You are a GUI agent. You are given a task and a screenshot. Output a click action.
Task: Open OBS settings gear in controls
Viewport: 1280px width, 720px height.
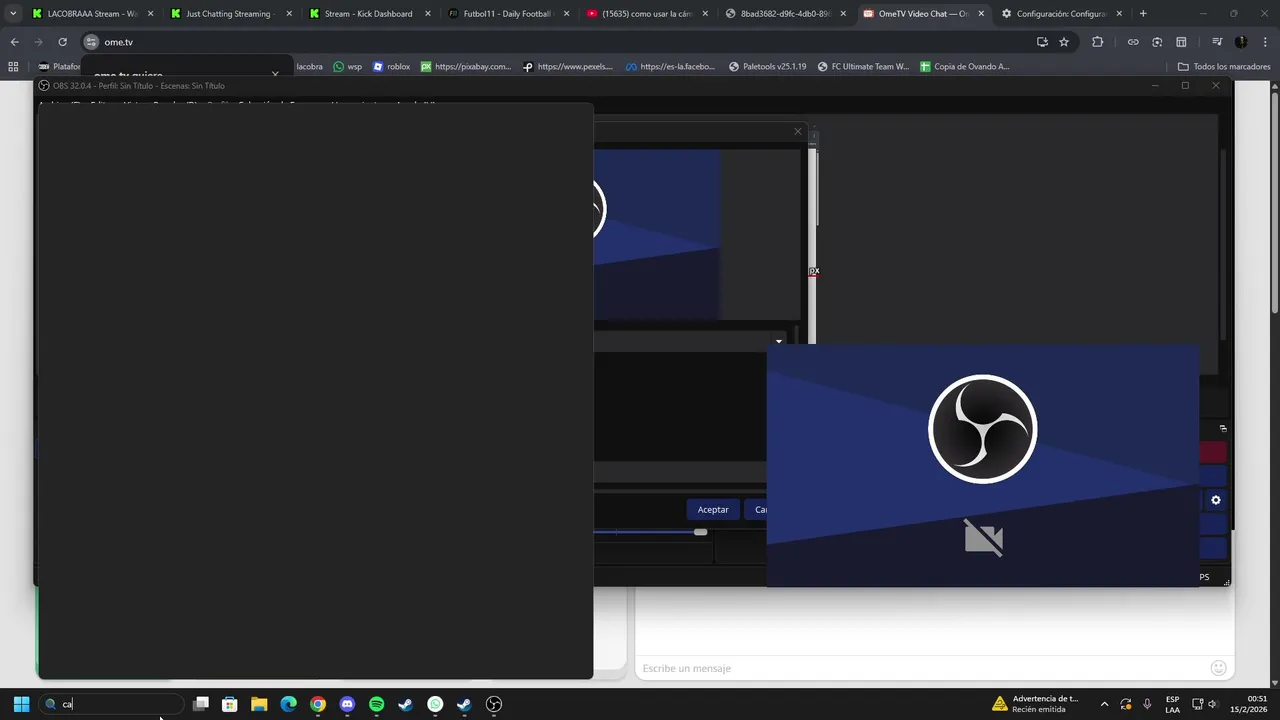(1216, 500)
